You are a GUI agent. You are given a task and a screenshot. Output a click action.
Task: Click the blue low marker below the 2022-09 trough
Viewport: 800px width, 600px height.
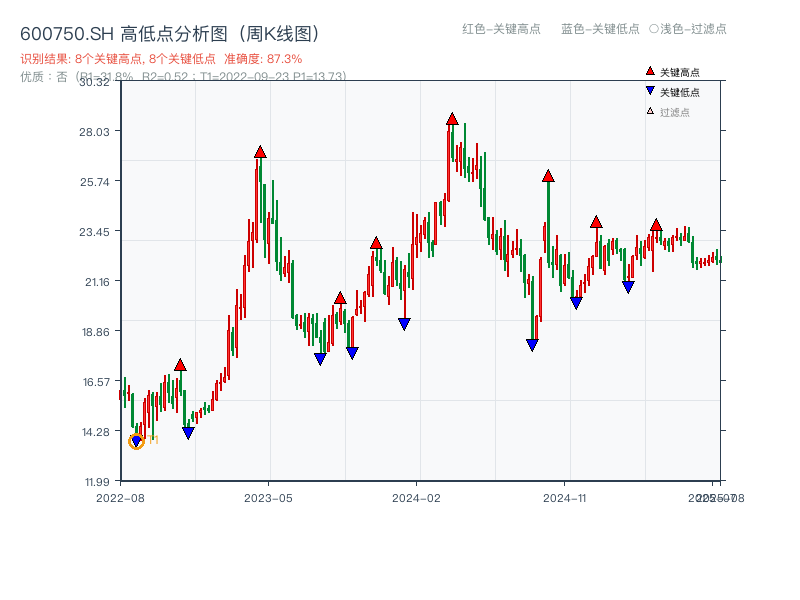pos(186,432)
